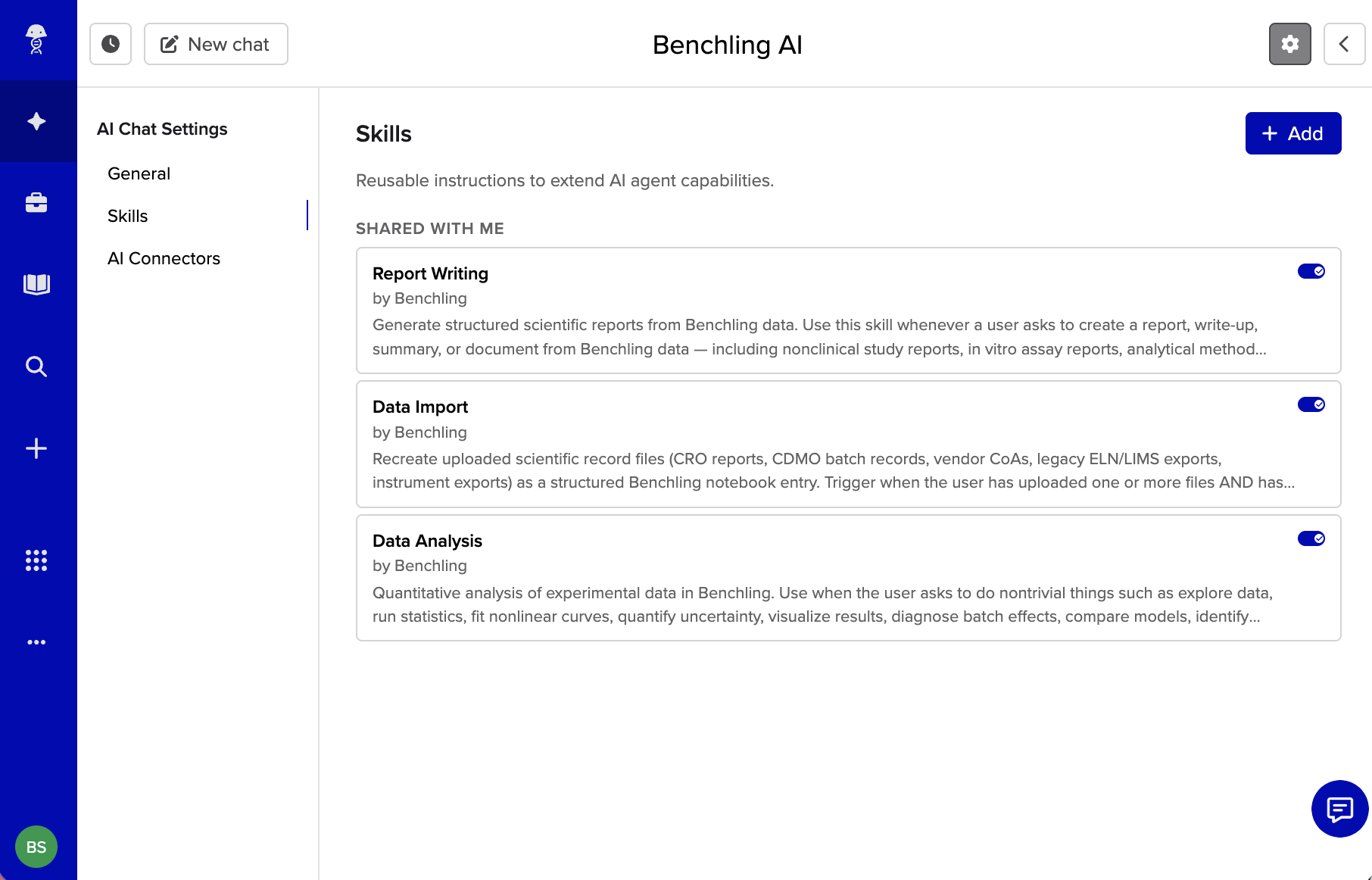
Task: Click the Benchling logo icon
Action: pyautogui.click(x=36, y=39)
